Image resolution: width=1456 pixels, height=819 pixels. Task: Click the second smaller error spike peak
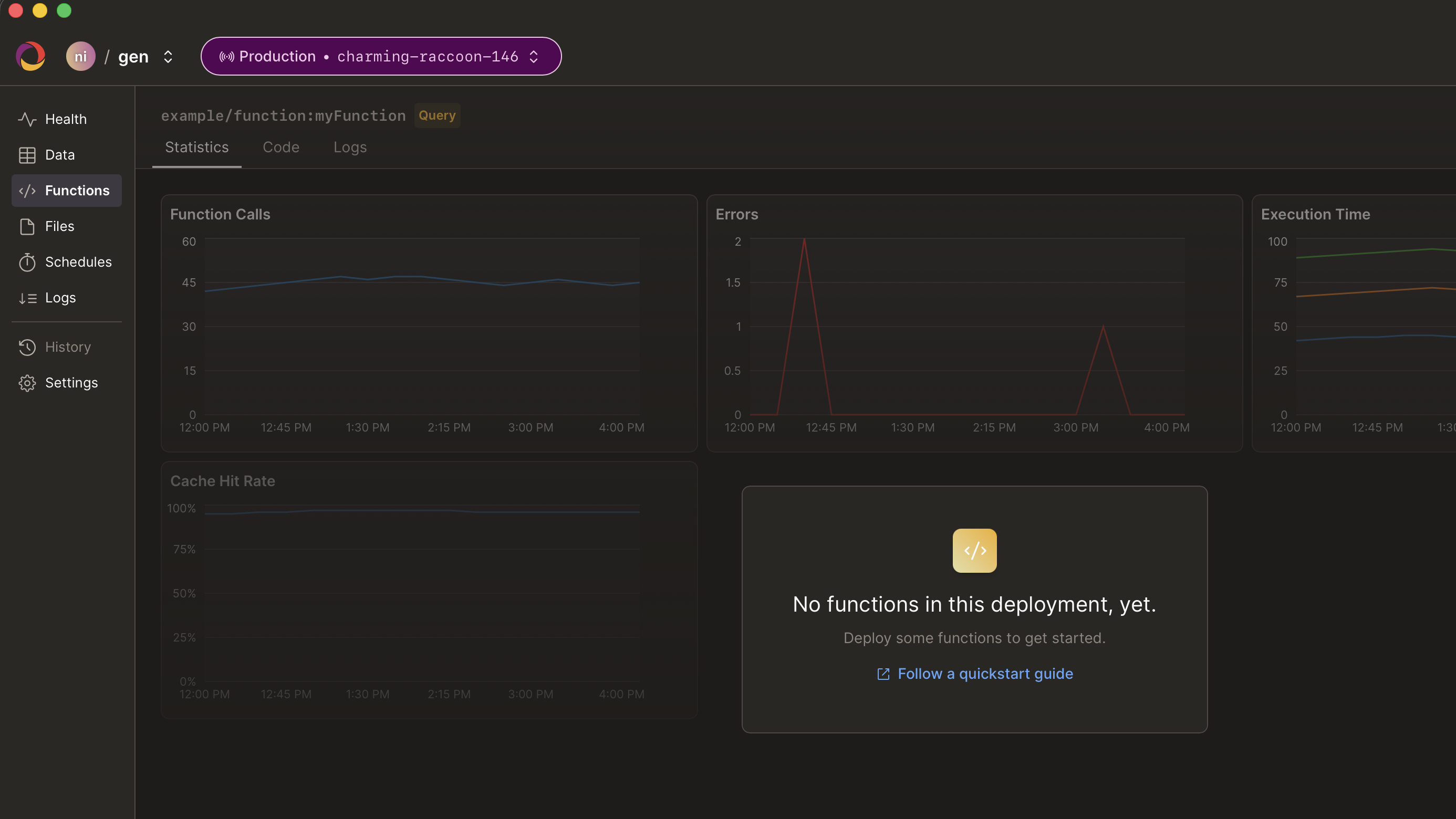(1103, 327)
